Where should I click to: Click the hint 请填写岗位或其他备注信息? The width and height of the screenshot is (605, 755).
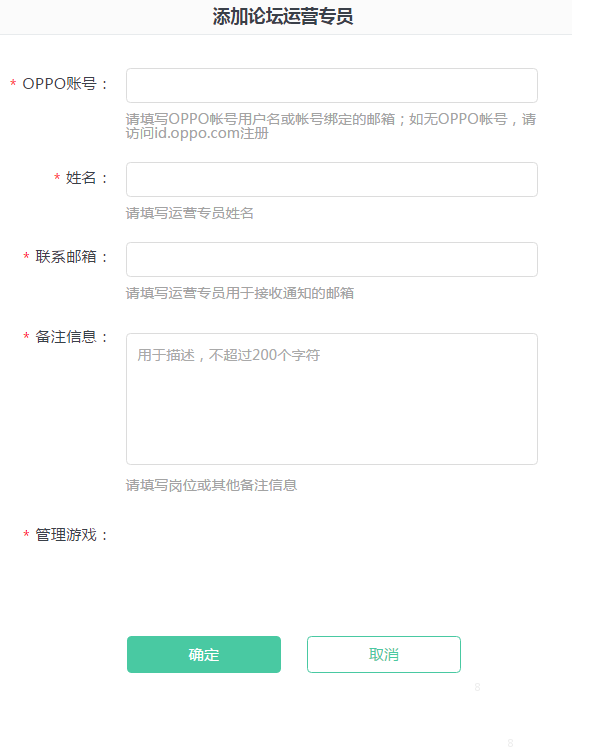(x=211, y=485)
